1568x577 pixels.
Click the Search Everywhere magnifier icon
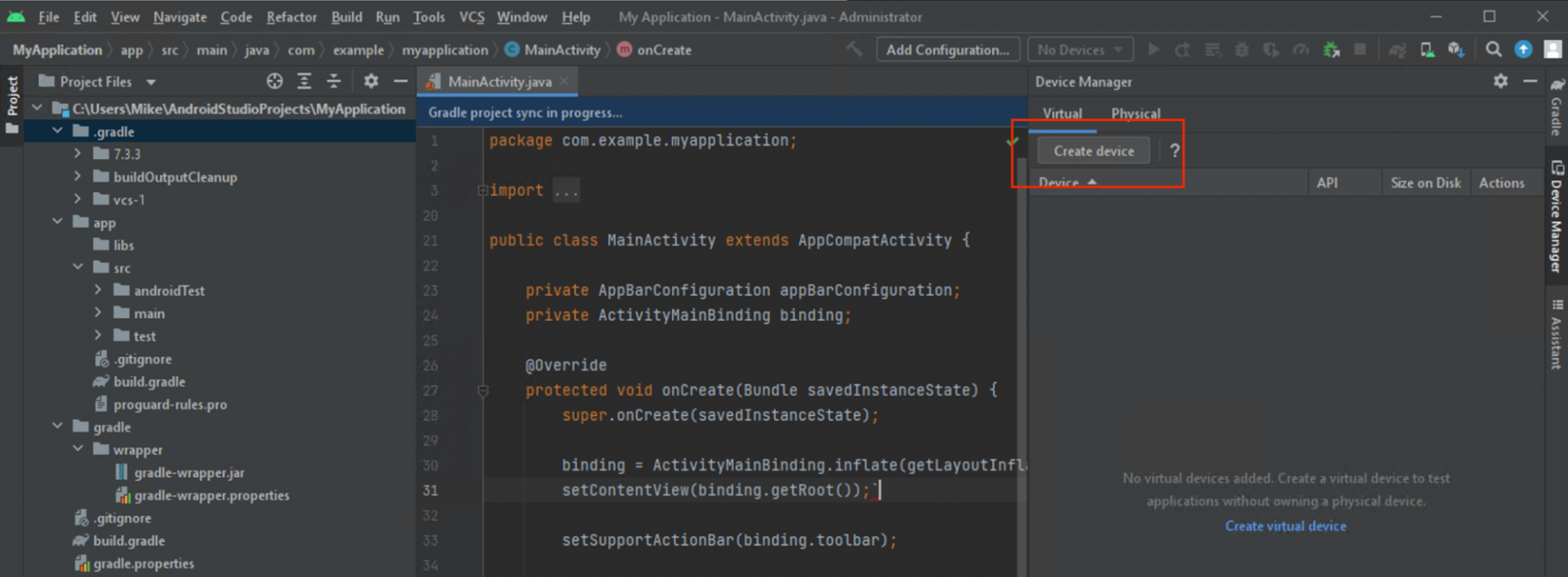(1493, 50)
